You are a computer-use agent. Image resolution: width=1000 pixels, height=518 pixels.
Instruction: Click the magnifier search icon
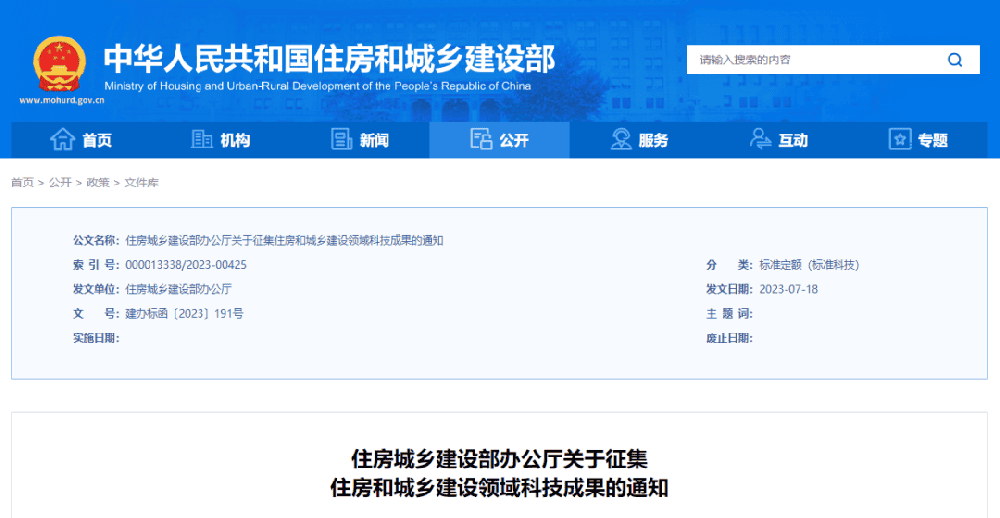(955, 60)
